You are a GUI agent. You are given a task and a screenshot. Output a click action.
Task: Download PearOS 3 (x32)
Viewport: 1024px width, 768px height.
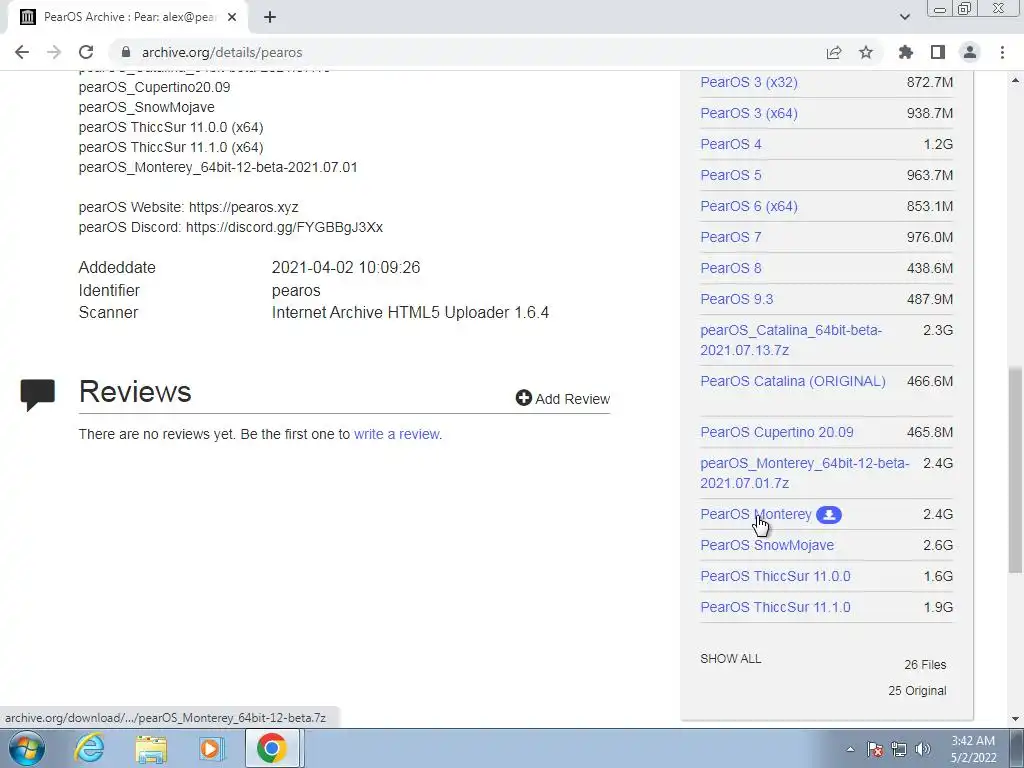pos(748,82)
